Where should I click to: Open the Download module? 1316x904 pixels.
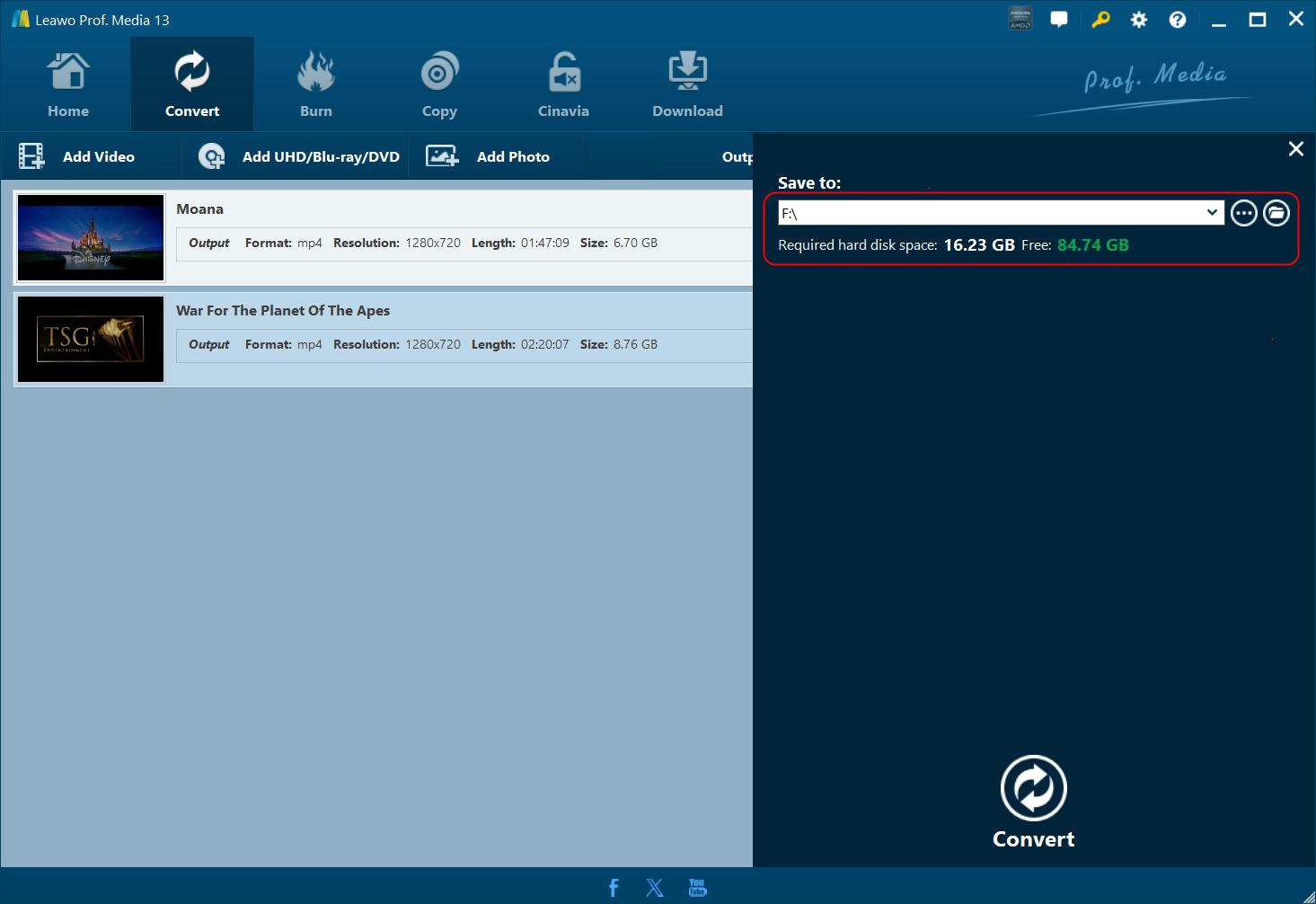[687, 85]
